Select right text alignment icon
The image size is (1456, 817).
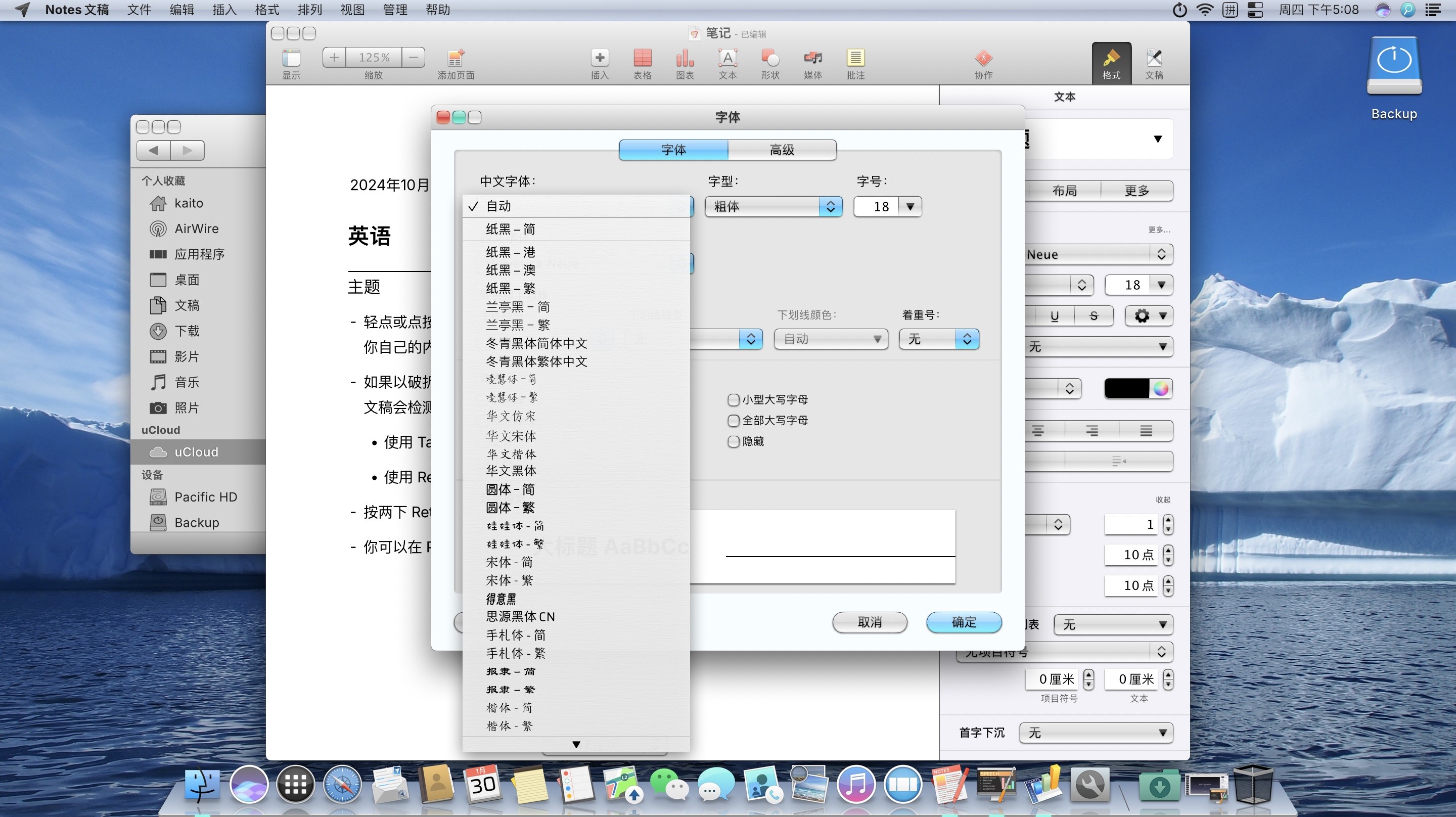click(x=1091, y=431)
